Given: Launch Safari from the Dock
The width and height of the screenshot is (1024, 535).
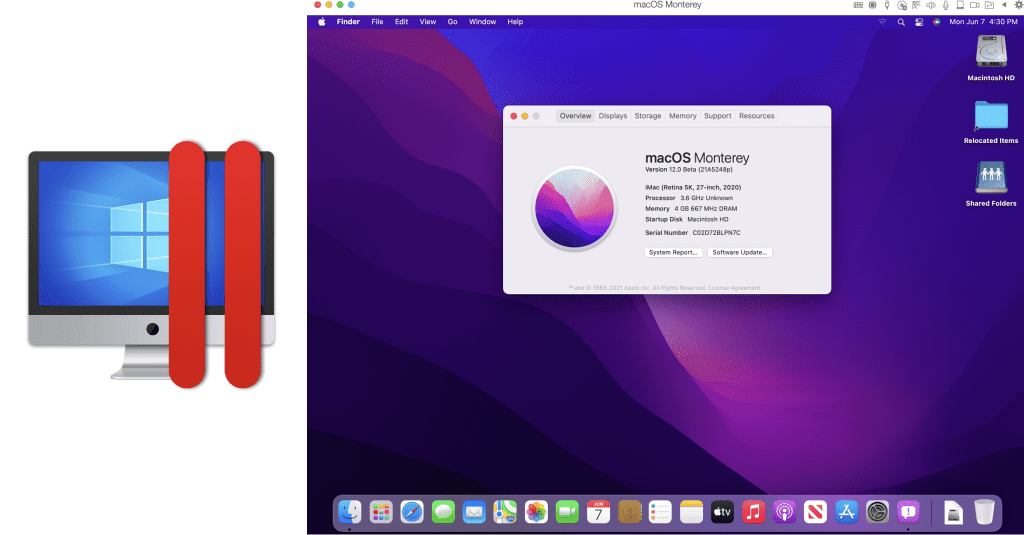Looking at the screenshot, I should click(411, 512).
